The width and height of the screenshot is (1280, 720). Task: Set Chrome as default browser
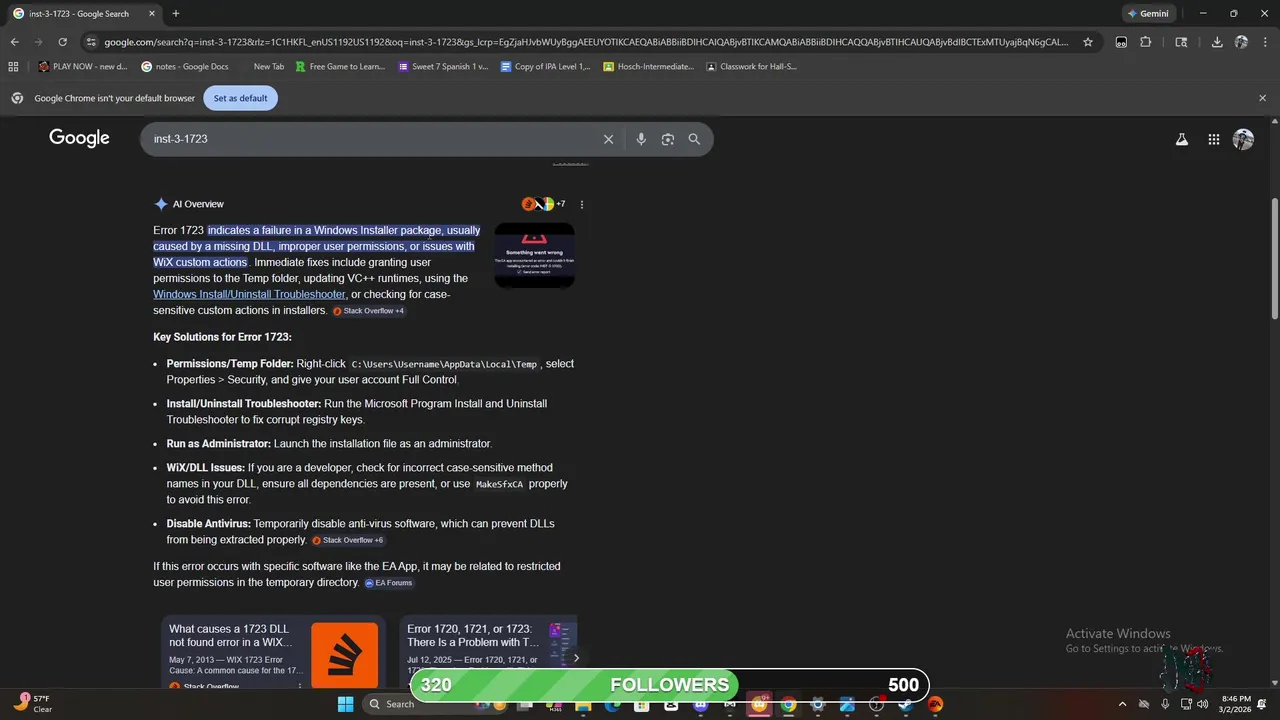(x=240, y=98)
